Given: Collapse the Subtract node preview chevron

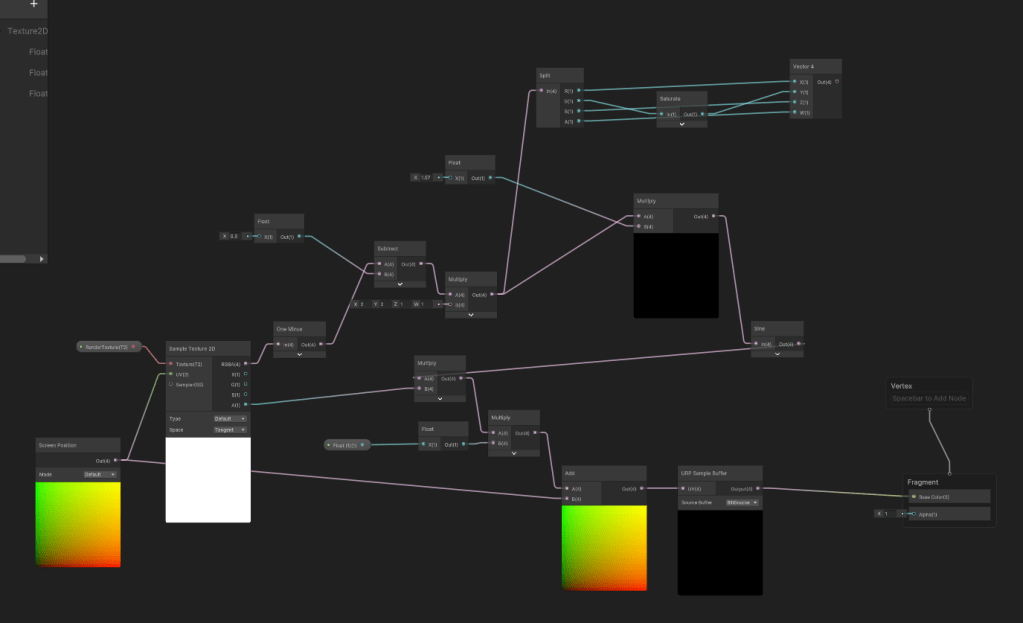Looking at the screenshot, I should (x=400, y=284).
